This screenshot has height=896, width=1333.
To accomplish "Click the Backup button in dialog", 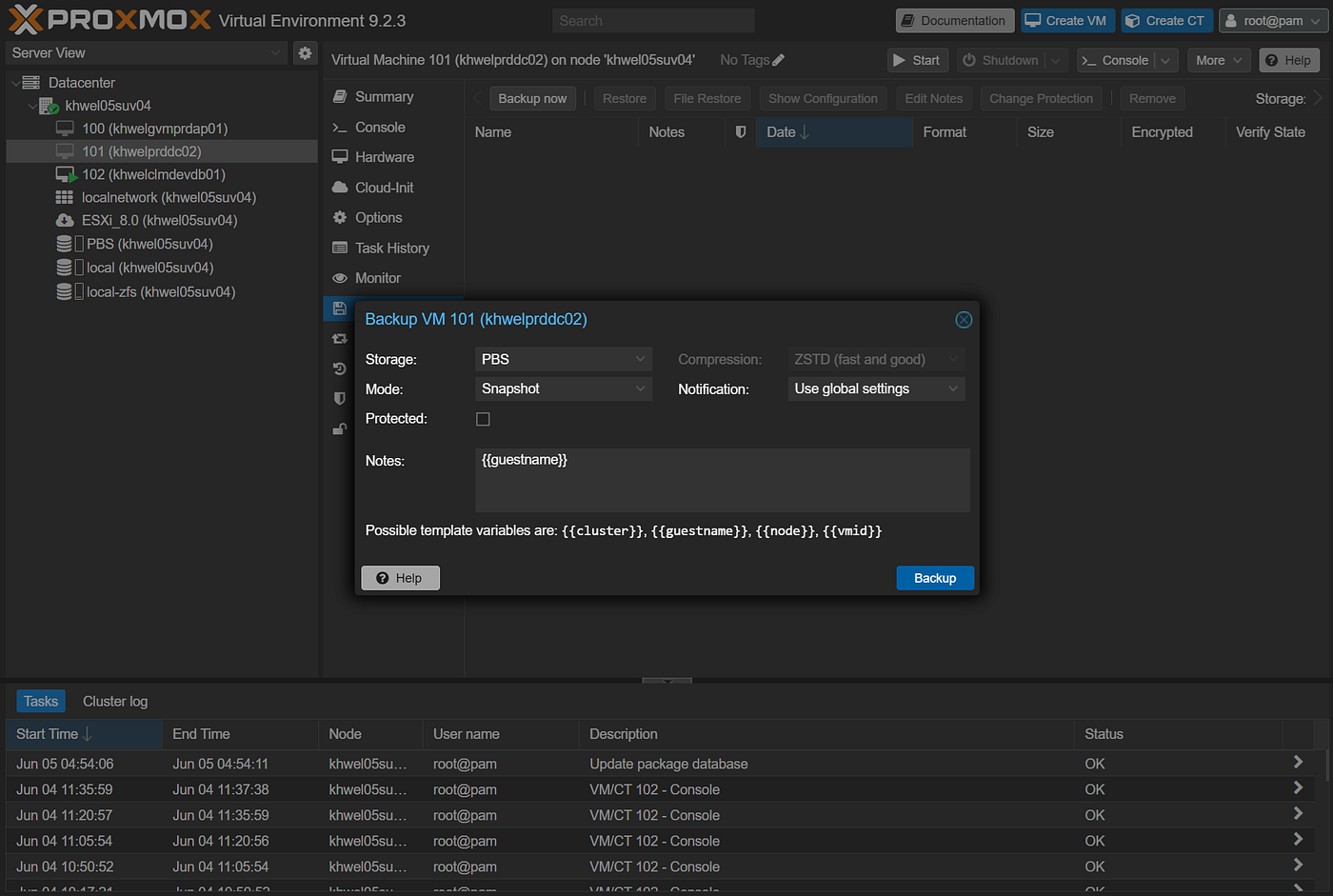I will tap(935, 578).
